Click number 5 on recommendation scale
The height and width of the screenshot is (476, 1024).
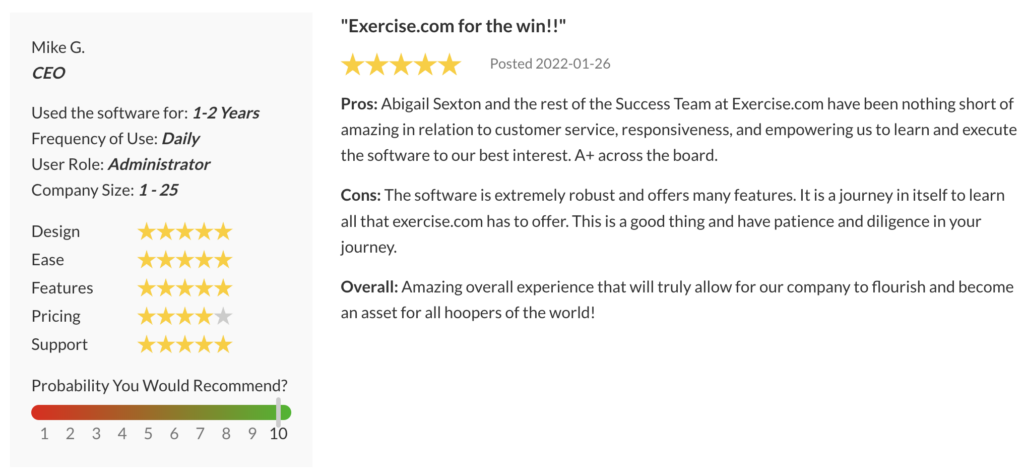[148, 434]
